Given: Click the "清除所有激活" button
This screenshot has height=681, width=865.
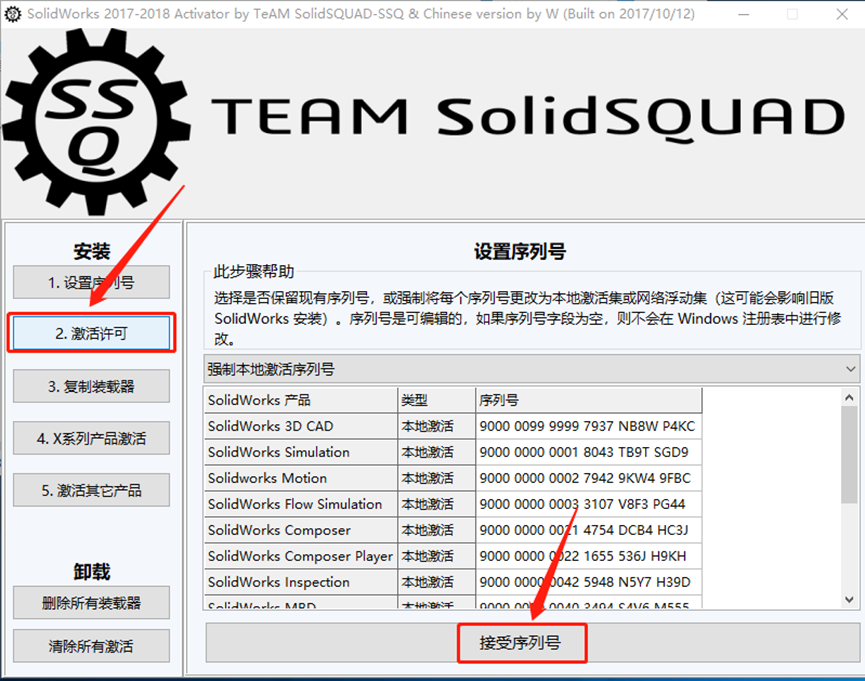Looking at the screenshot, I should (x=91, y=646).
